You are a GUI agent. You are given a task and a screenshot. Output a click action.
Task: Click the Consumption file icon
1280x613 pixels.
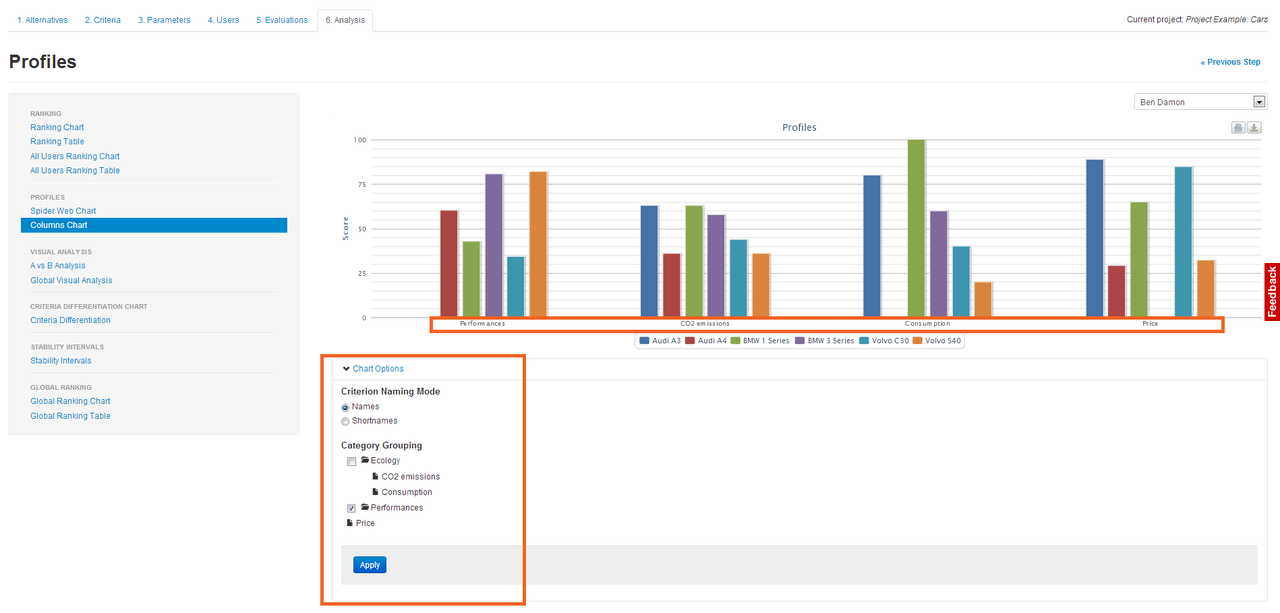coord(375,492)
